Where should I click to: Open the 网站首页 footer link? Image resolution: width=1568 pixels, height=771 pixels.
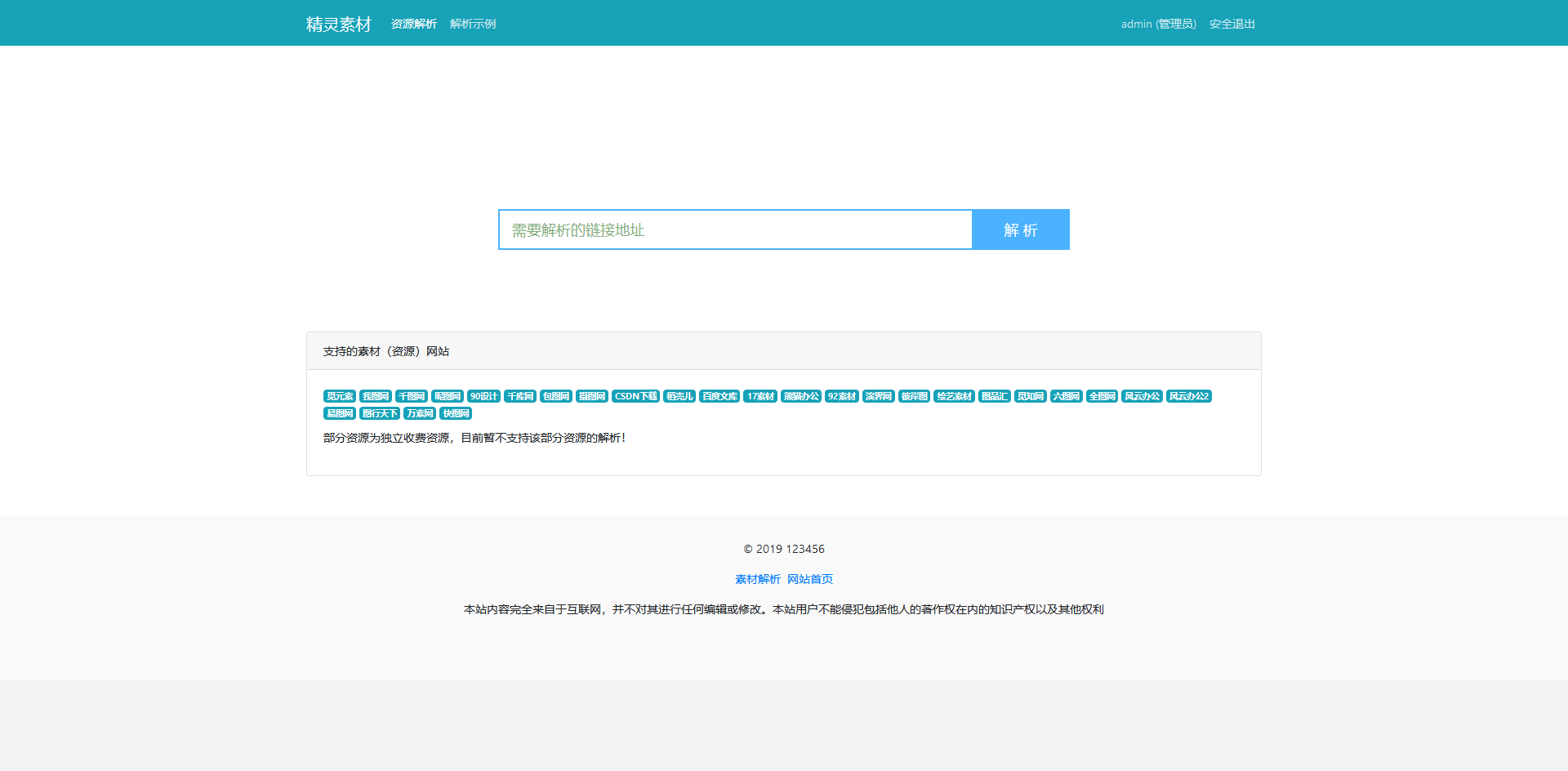pyautogui.click(x=810, y=579)
